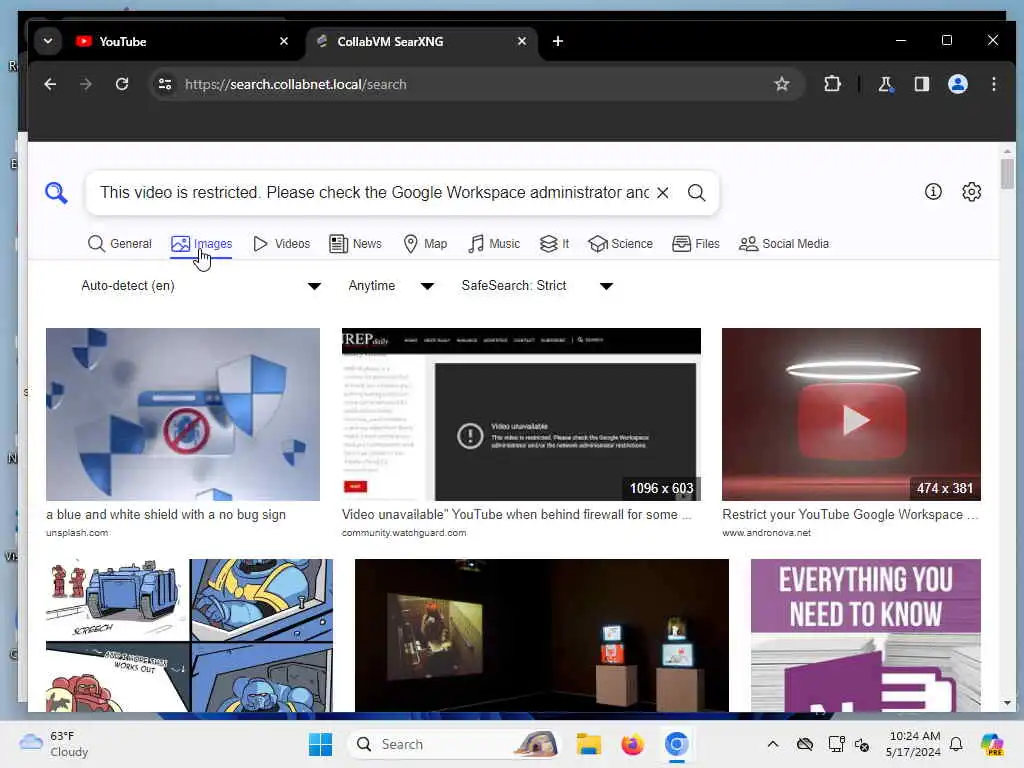This screenshot has width=1024, height=768.
Task: Expand the Anytime time range dropdown
Action: pos(391,286)
